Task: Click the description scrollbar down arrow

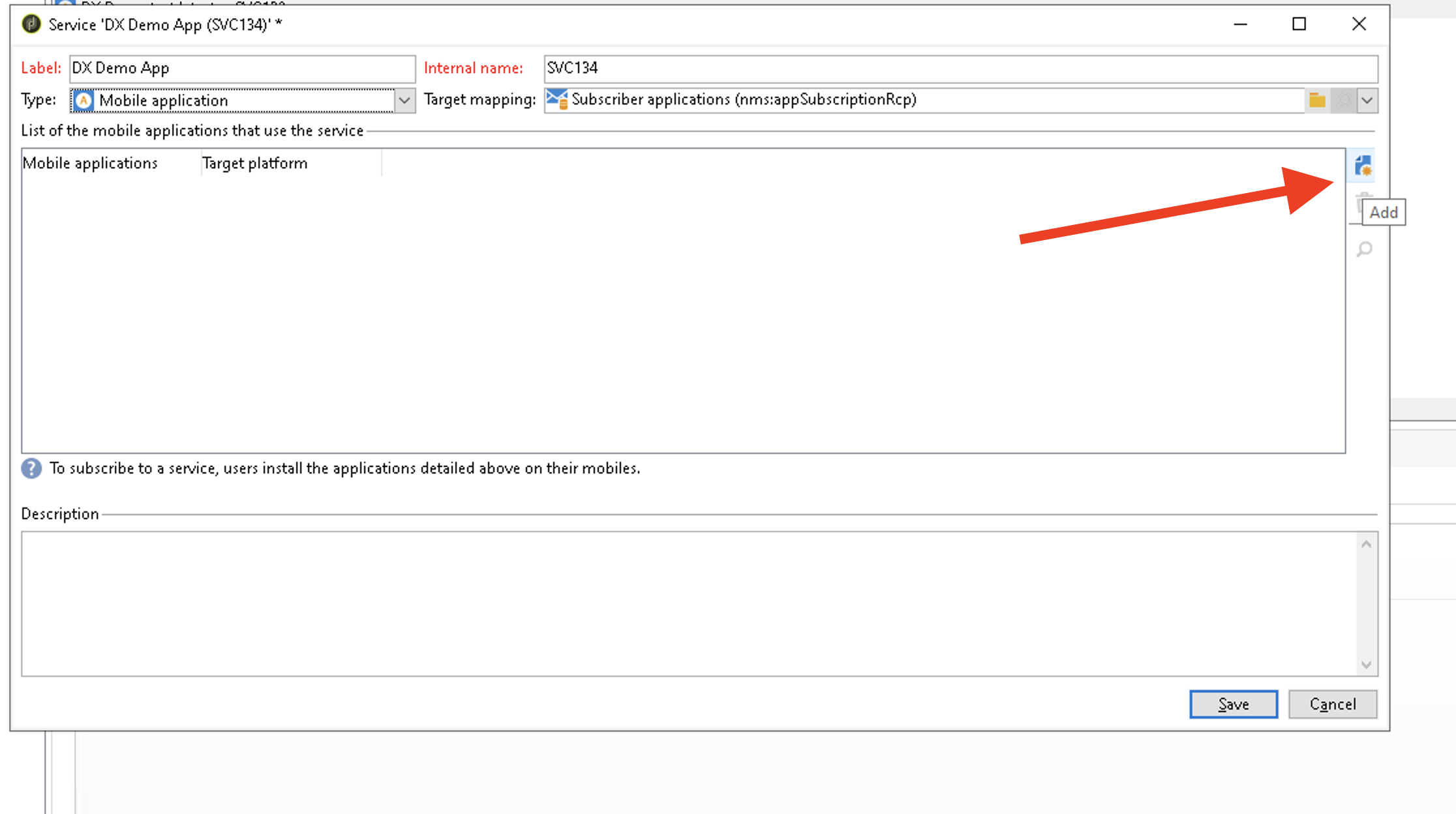Action: tap(1367, 665)
